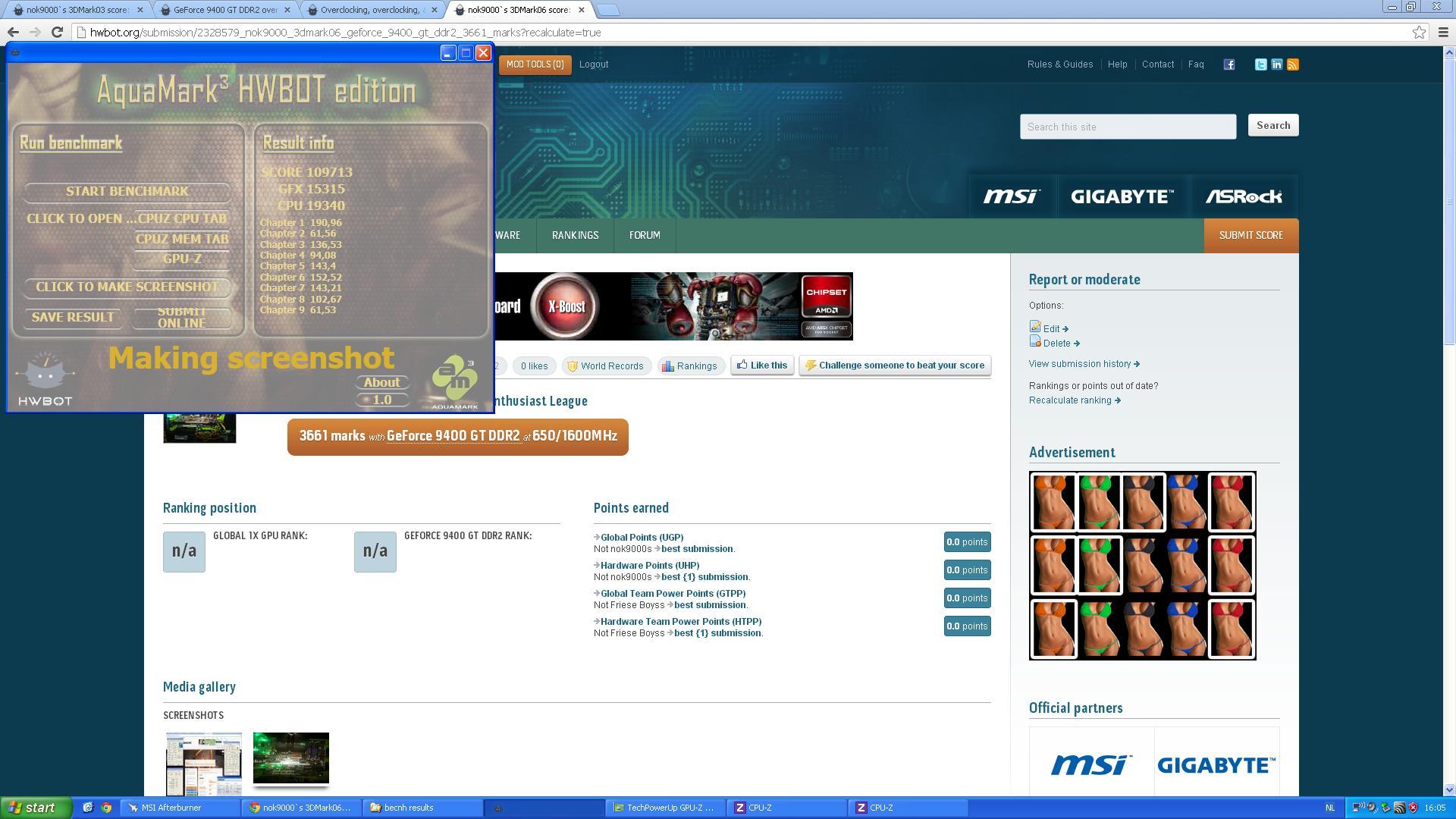Click the Recalculate ranking link
Image resolution: width=1456 pixels, height=819 pixels.
pos(1075,400)
